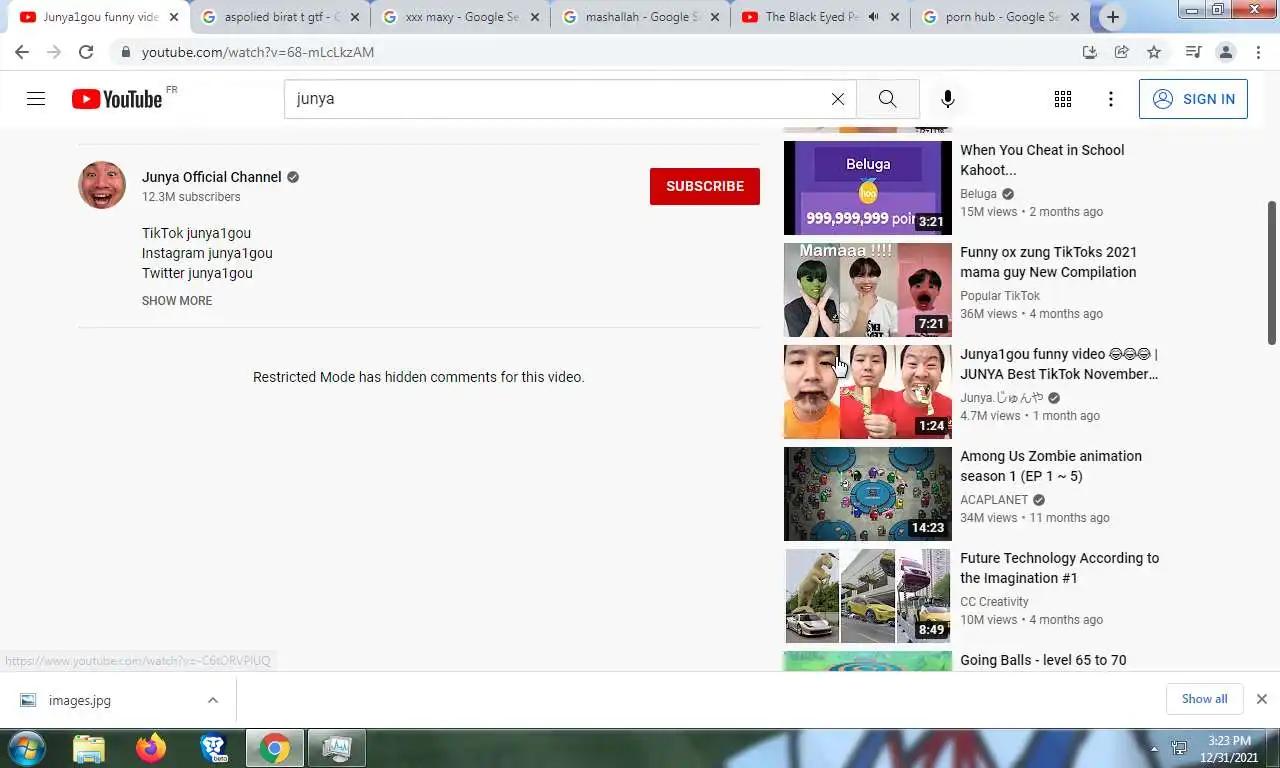This screenshot has height=768, width=1280.
Task: Clear the search box with the X icon
Action: (x=838, y=99)
